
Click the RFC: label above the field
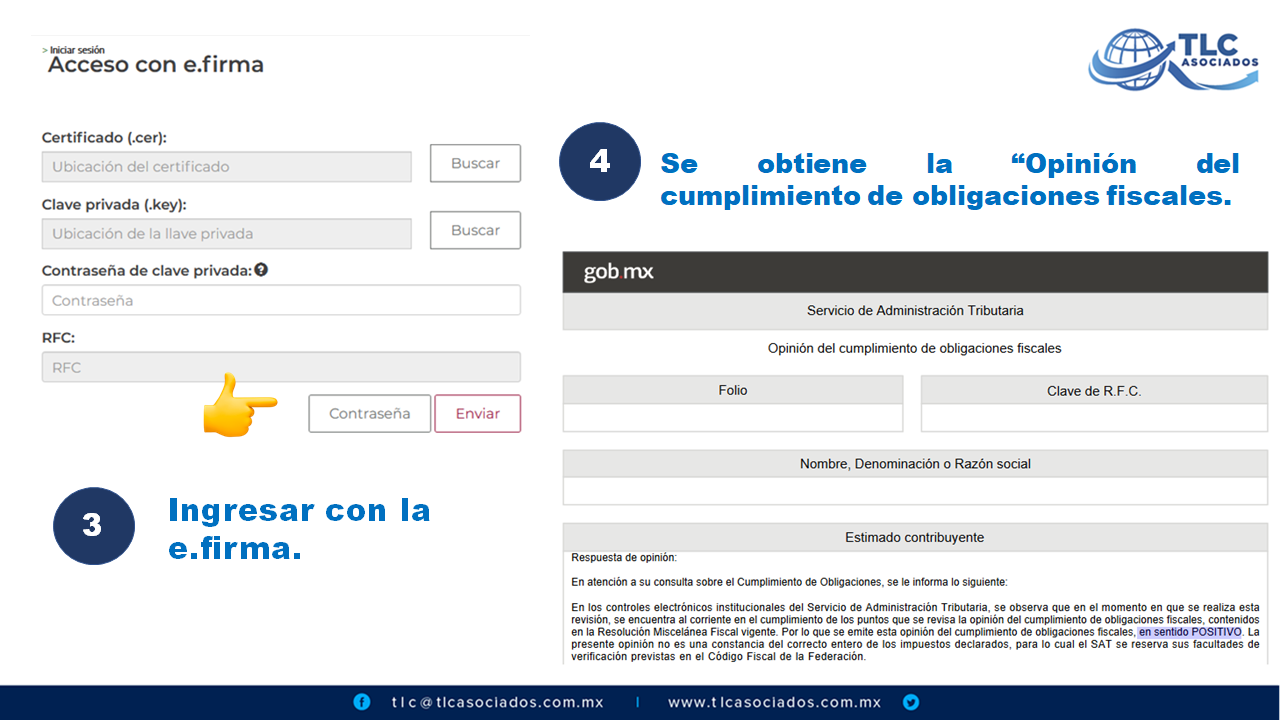point(58,338)
